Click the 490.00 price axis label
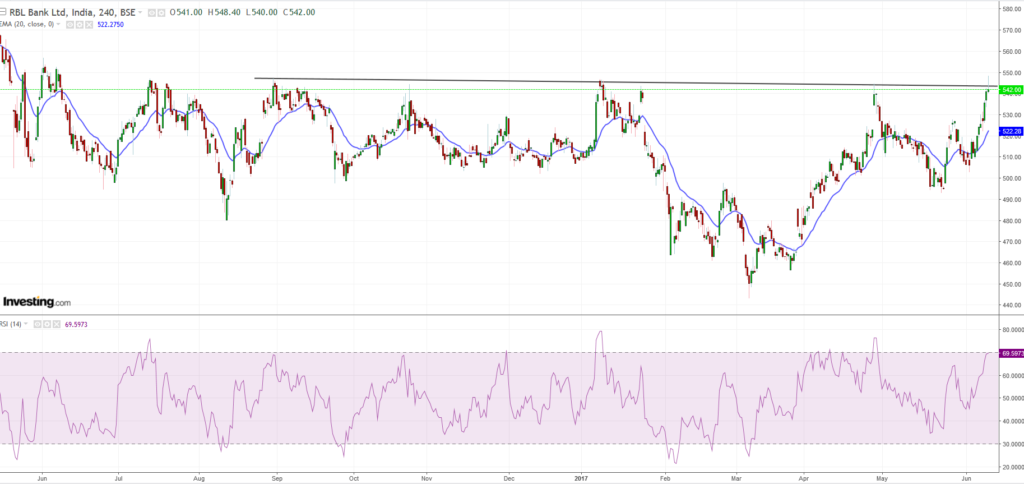Screen dimensions: 1024x484 coord(1010,200)
